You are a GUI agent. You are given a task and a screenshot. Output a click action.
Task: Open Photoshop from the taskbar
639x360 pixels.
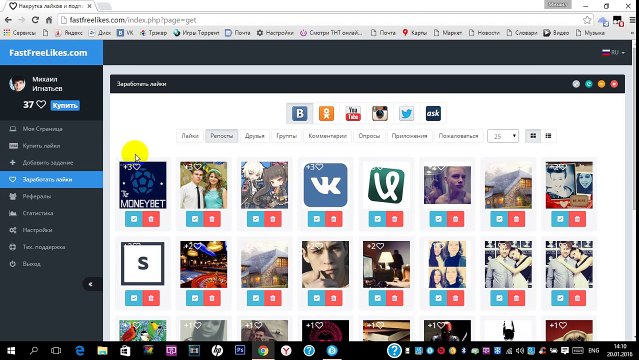click(x=240, y=351)
